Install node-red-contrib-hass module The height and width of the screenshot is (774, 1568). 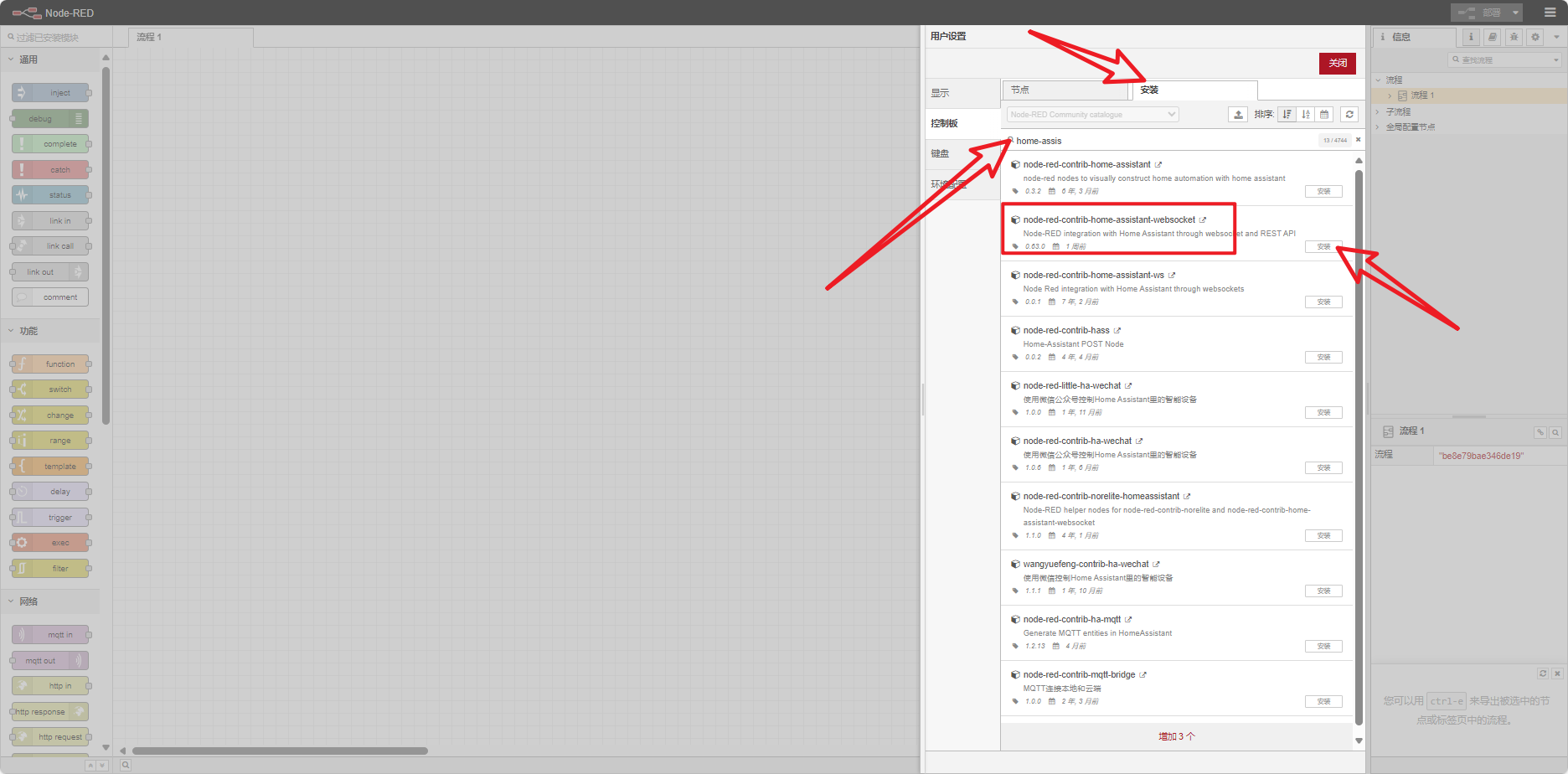pyautogui.click(x=1323, y=358)
